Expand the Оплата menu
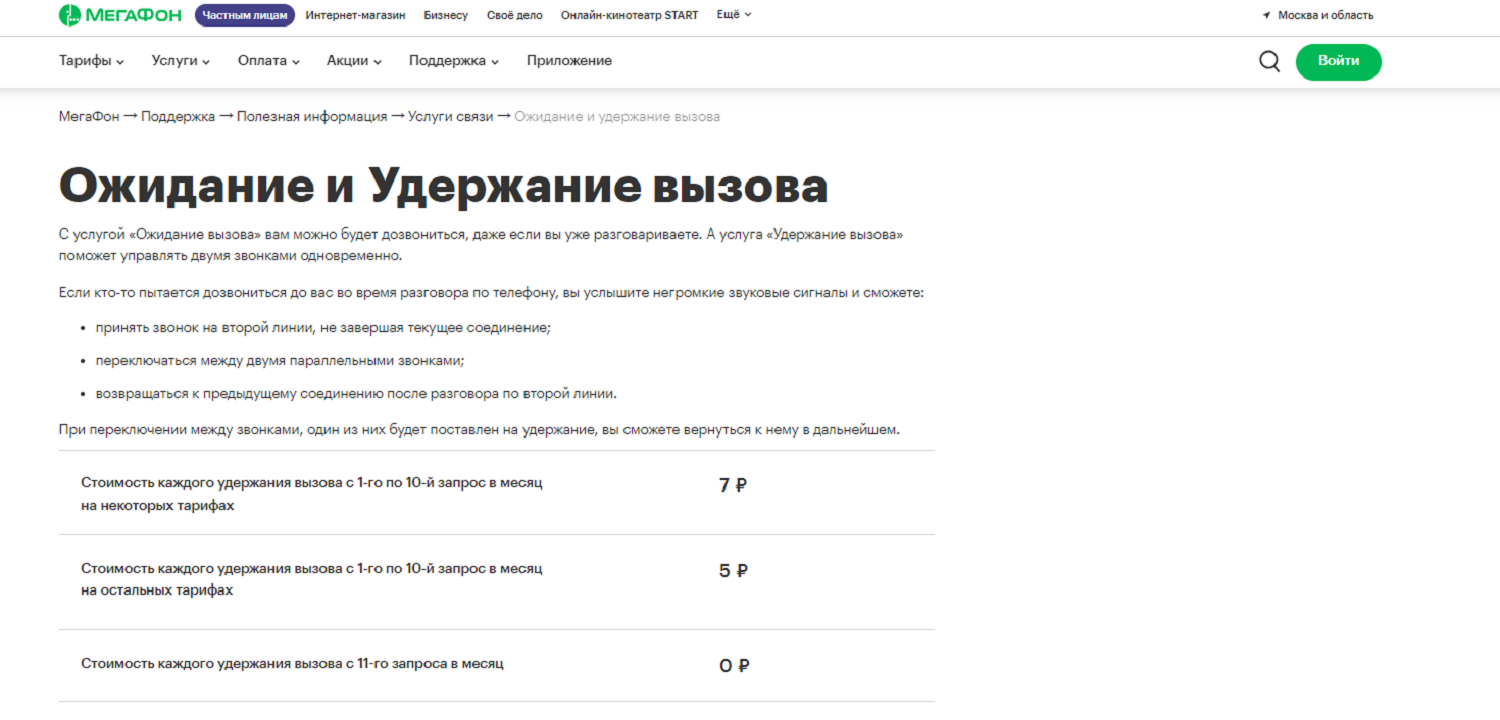 pyautogui.click(x=269, y=61)
